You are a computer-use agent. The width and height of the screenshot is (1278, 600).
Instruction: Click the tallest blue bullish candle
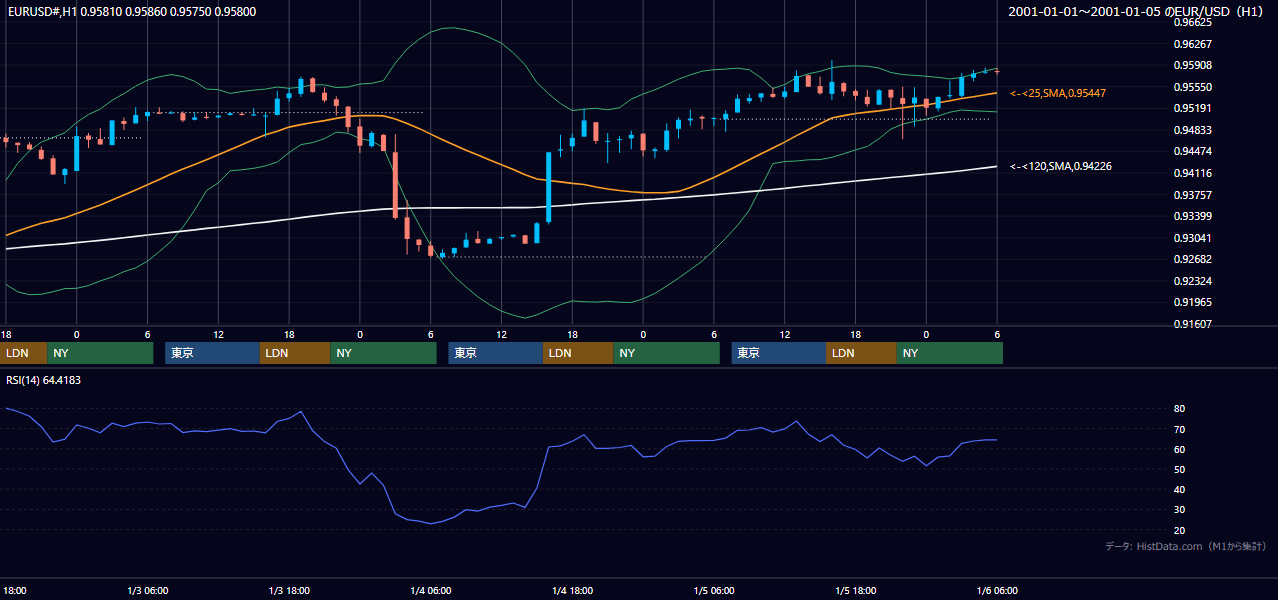click(x=549, y=187)
